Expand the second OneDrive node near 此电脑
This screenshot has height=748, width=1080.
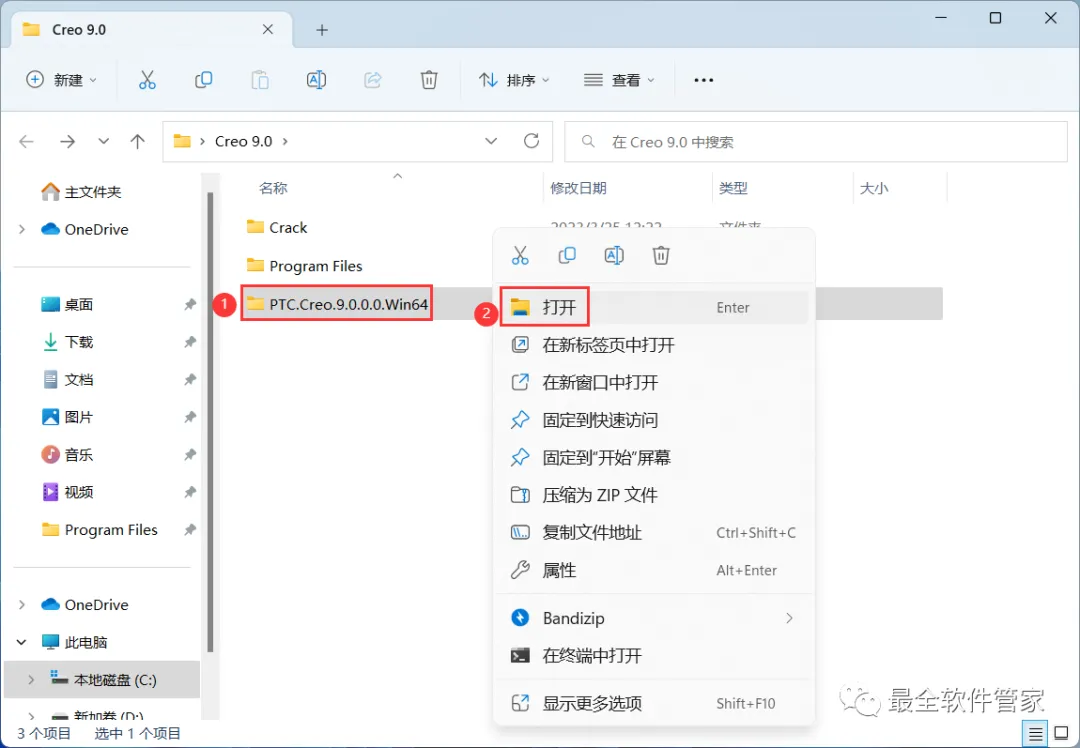coord(21,605)
